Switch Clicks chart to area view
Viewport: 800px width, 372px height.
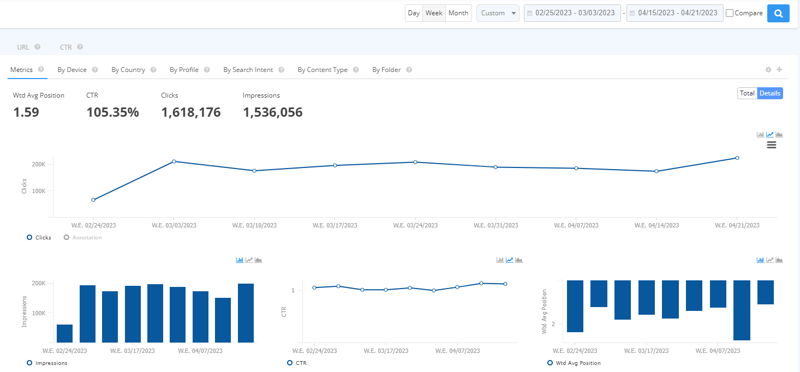tap(779, 135)
